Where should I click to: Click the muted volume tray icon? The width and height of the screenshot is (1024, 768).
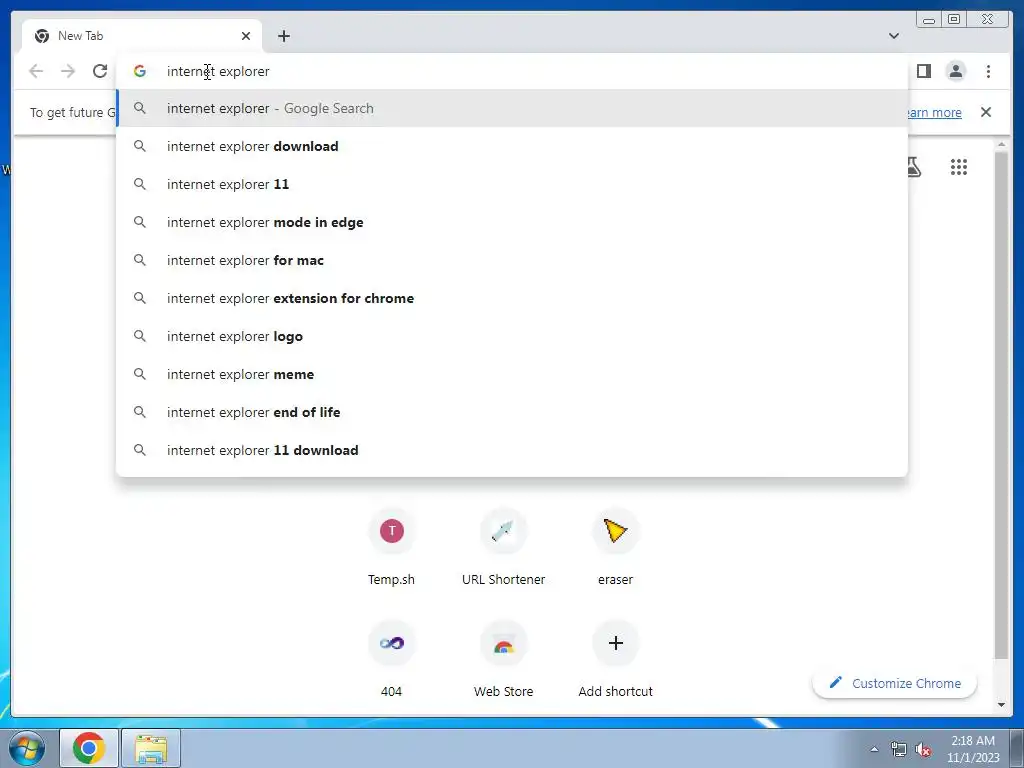click(x=922, y=749)
